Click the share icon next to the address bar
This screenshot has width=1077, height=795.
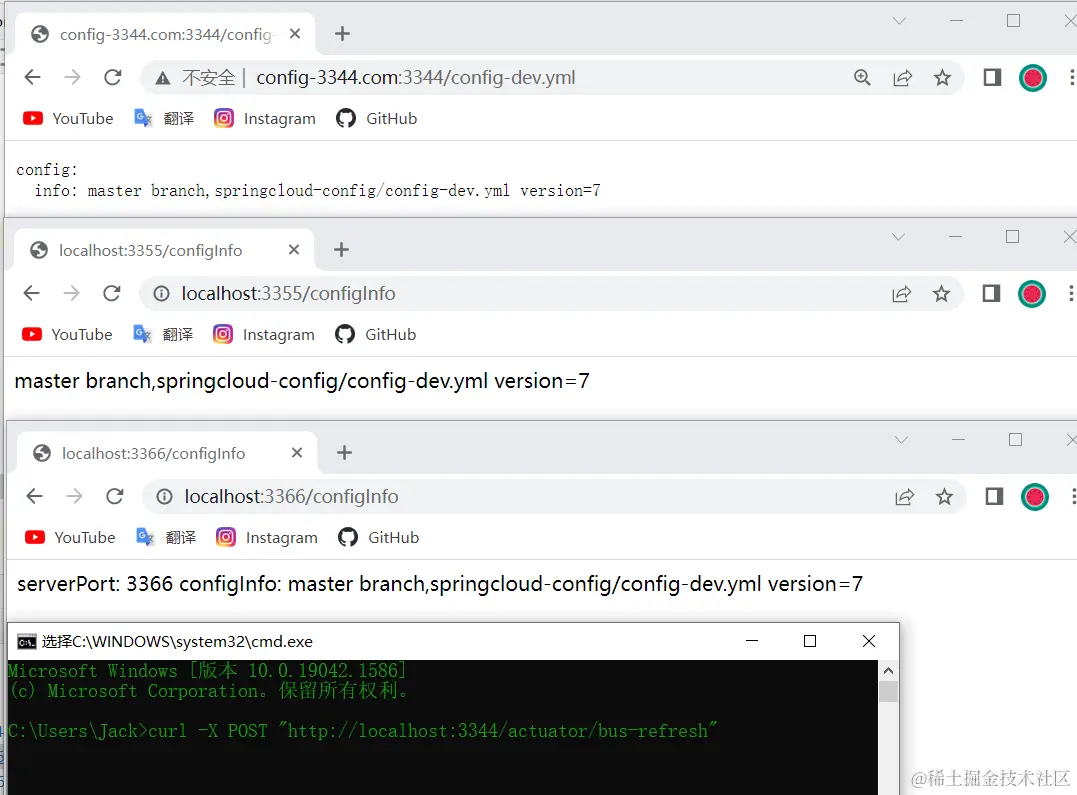pyautogui.click(x=902, y=77)
